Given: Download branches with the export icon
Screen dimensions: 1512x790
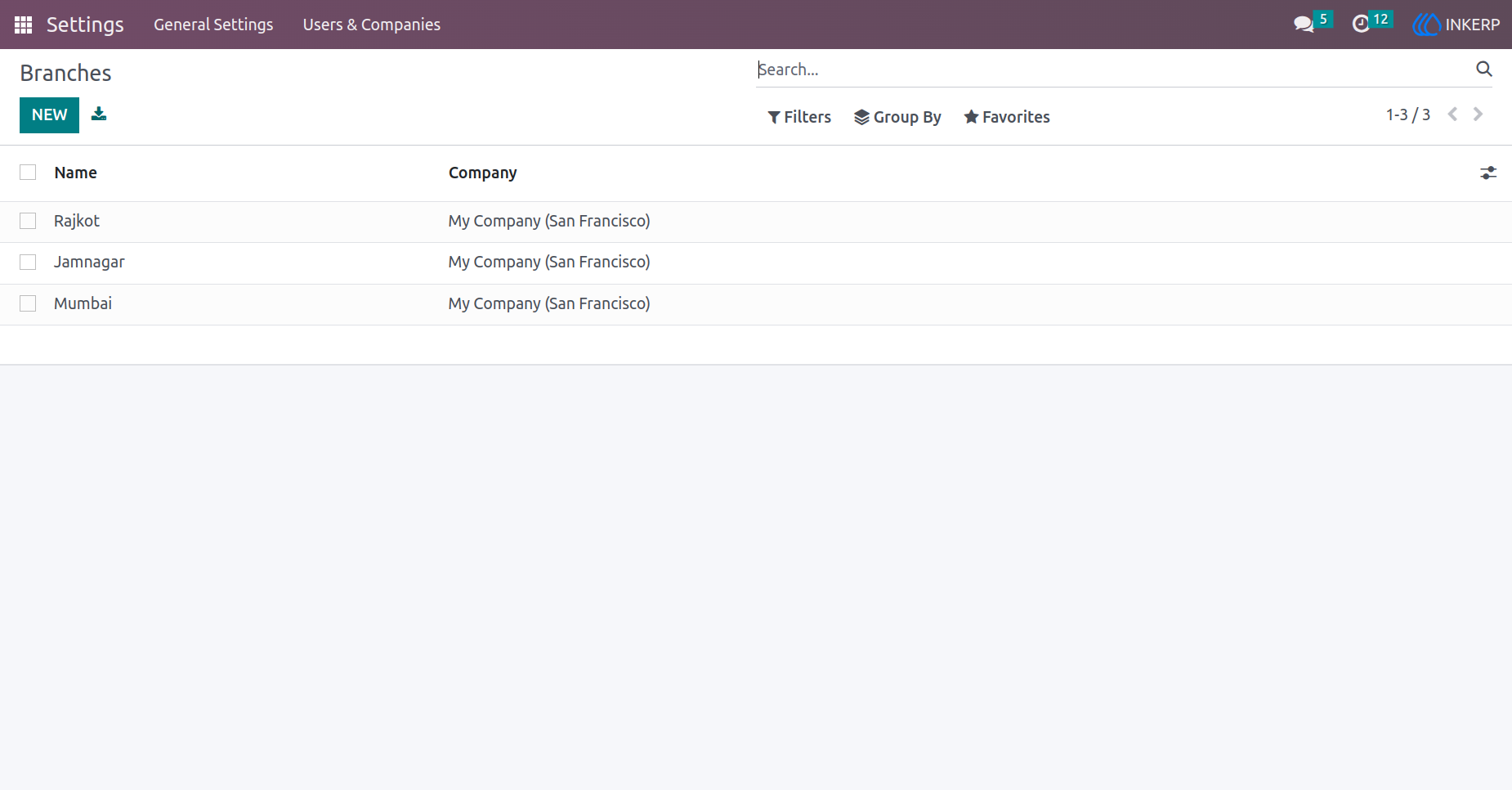Looking at the screenshot, I should [99, 114].
